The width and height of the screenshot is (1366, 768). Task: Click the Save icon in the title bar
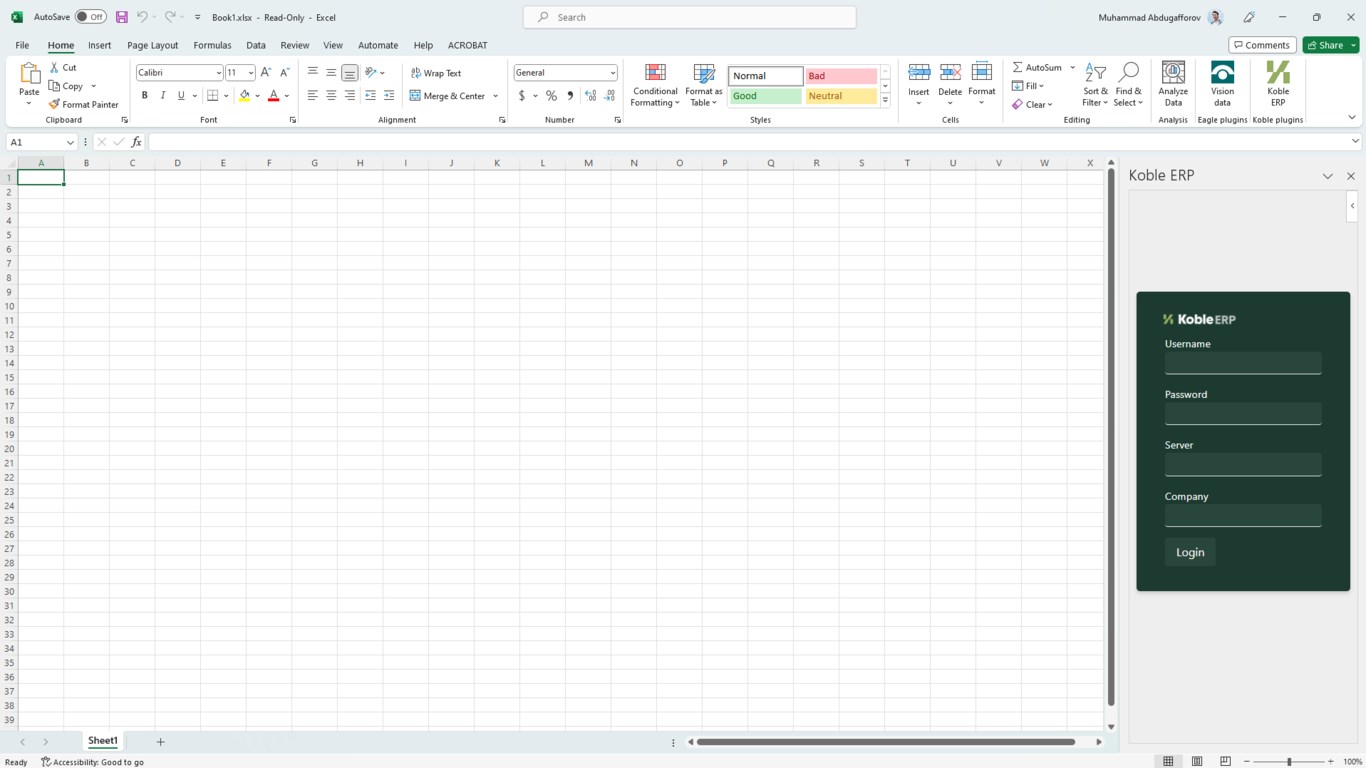pyautogui.click(x=121, y=17)
